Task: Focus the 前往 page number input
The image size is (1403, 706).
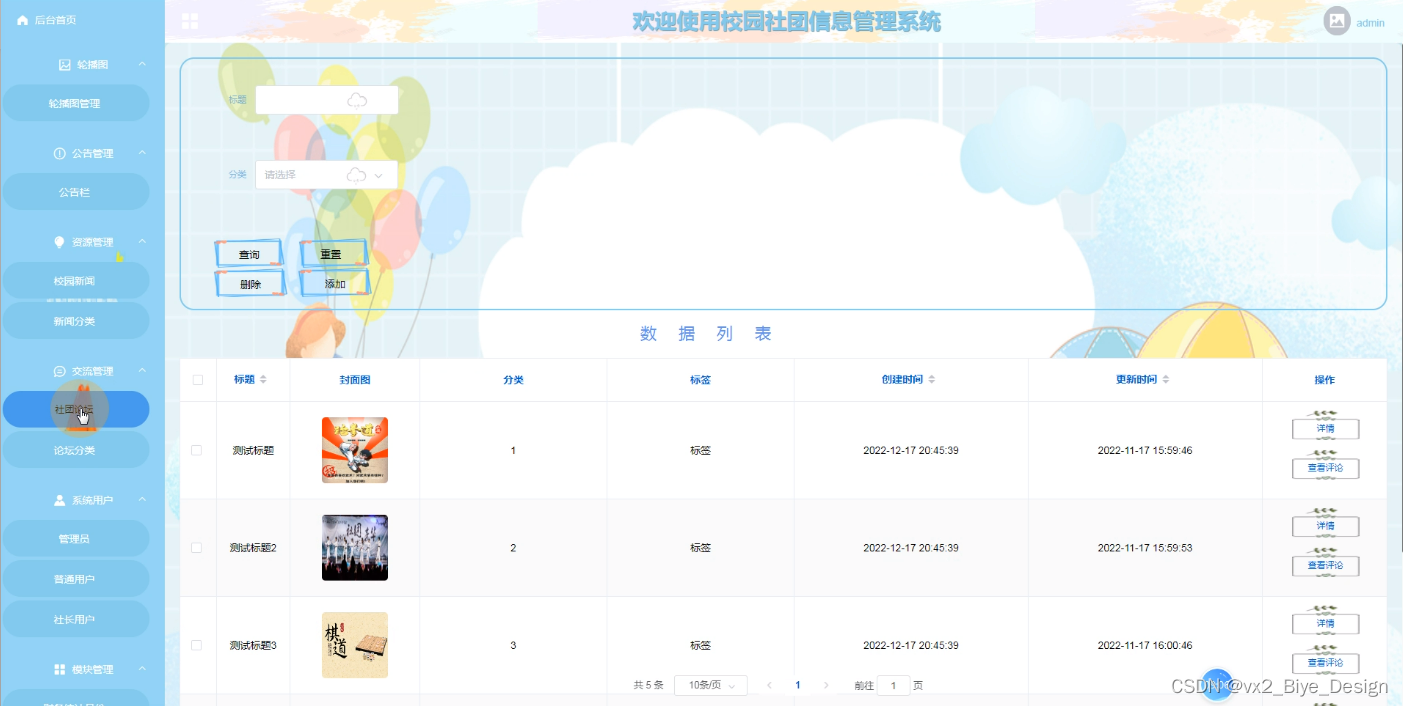Action: point(893,686)
